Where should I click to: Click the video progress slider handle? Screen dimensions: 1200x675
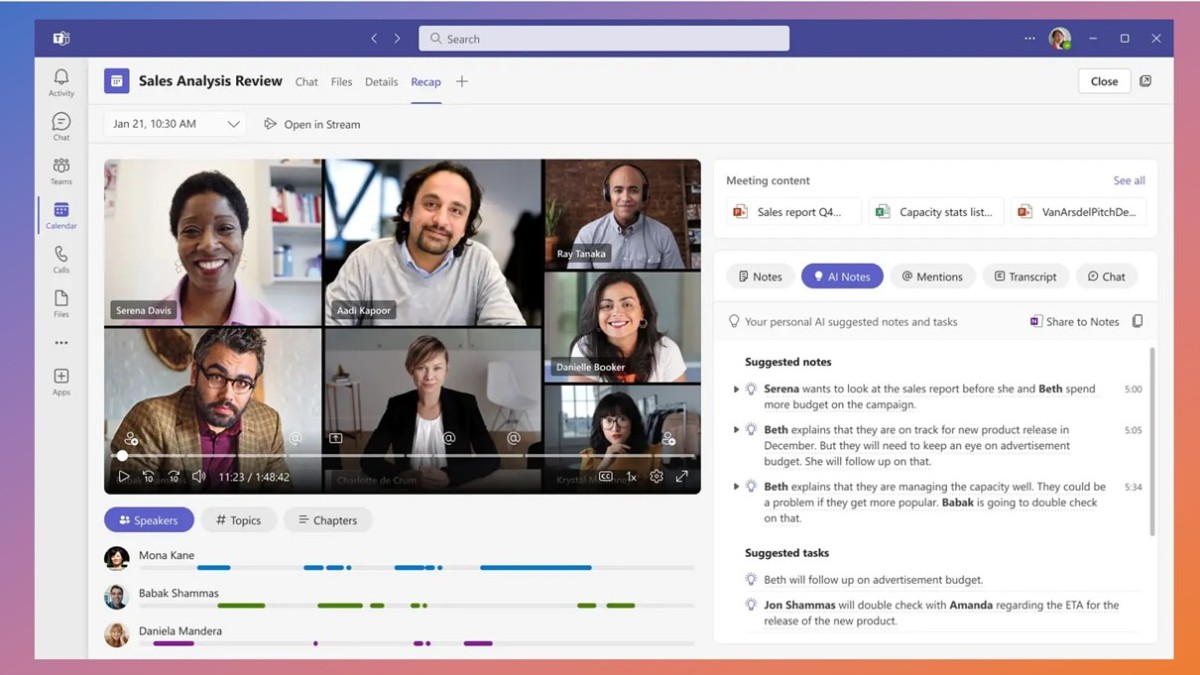tap(122, 456)
